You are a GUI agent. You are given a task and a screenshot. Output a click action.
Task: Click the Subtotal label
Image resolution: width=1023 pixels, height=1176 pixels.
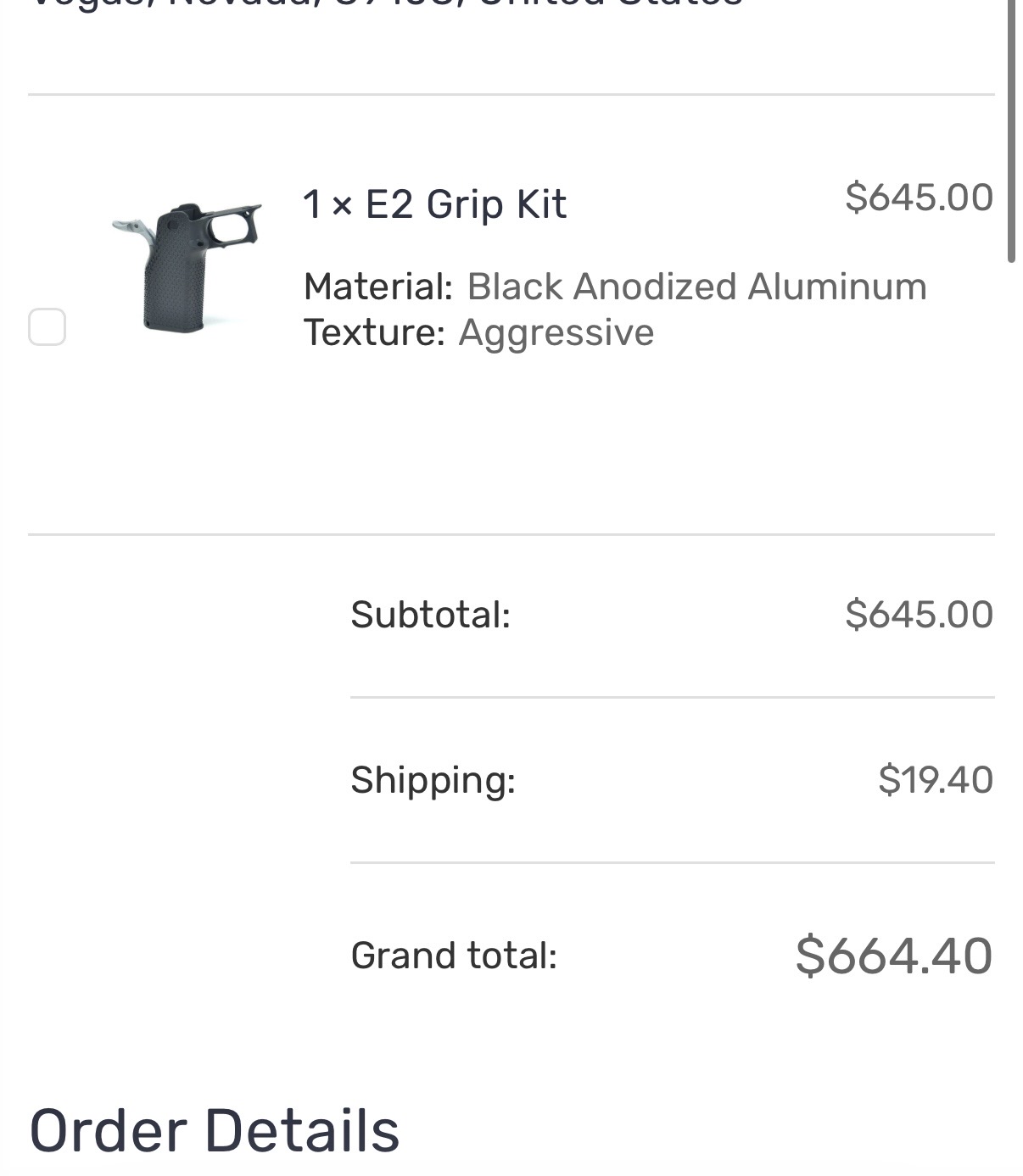(x=431, y=615)
